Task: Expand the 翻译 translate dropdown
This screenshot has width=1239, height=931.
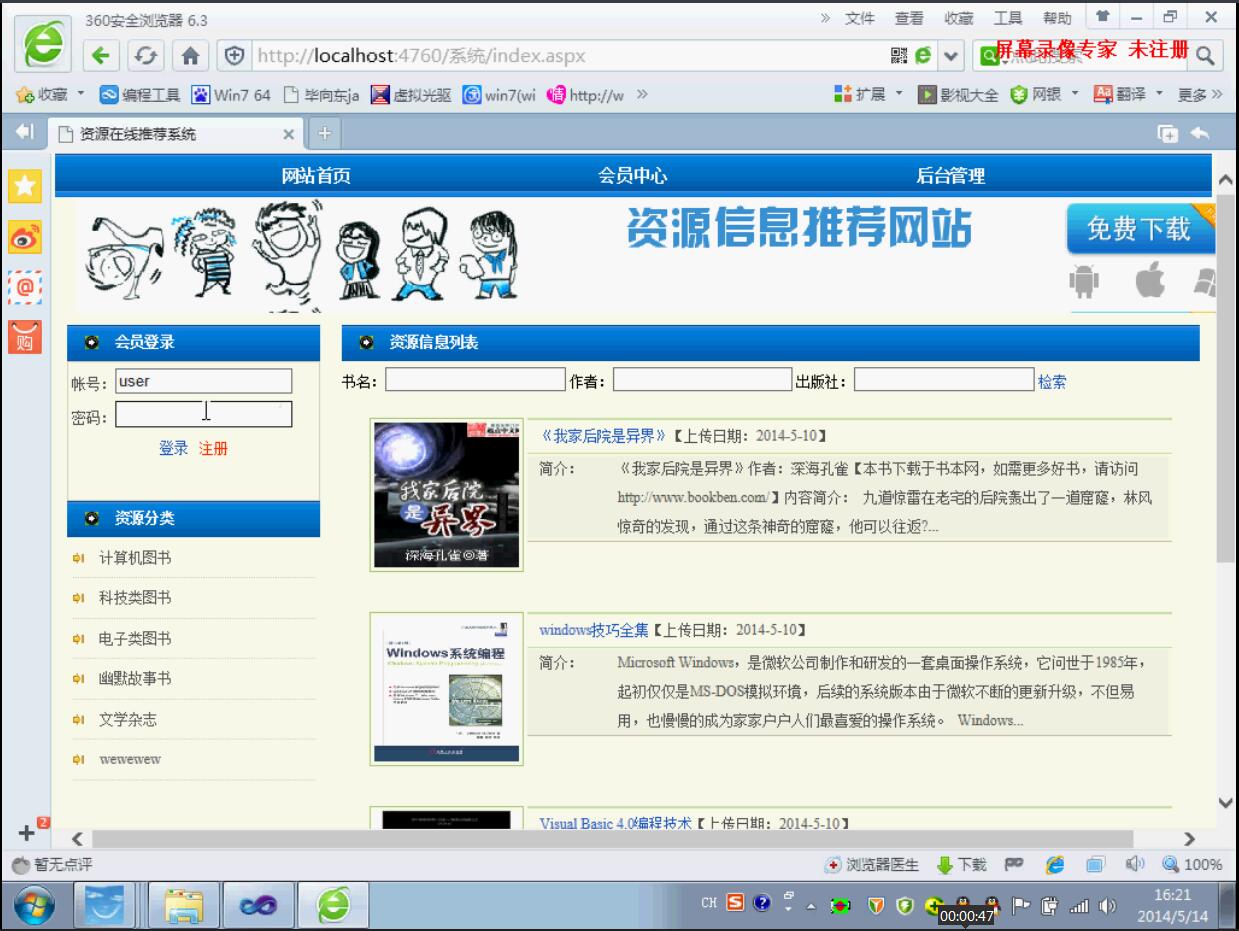Action: point(1159,95)
